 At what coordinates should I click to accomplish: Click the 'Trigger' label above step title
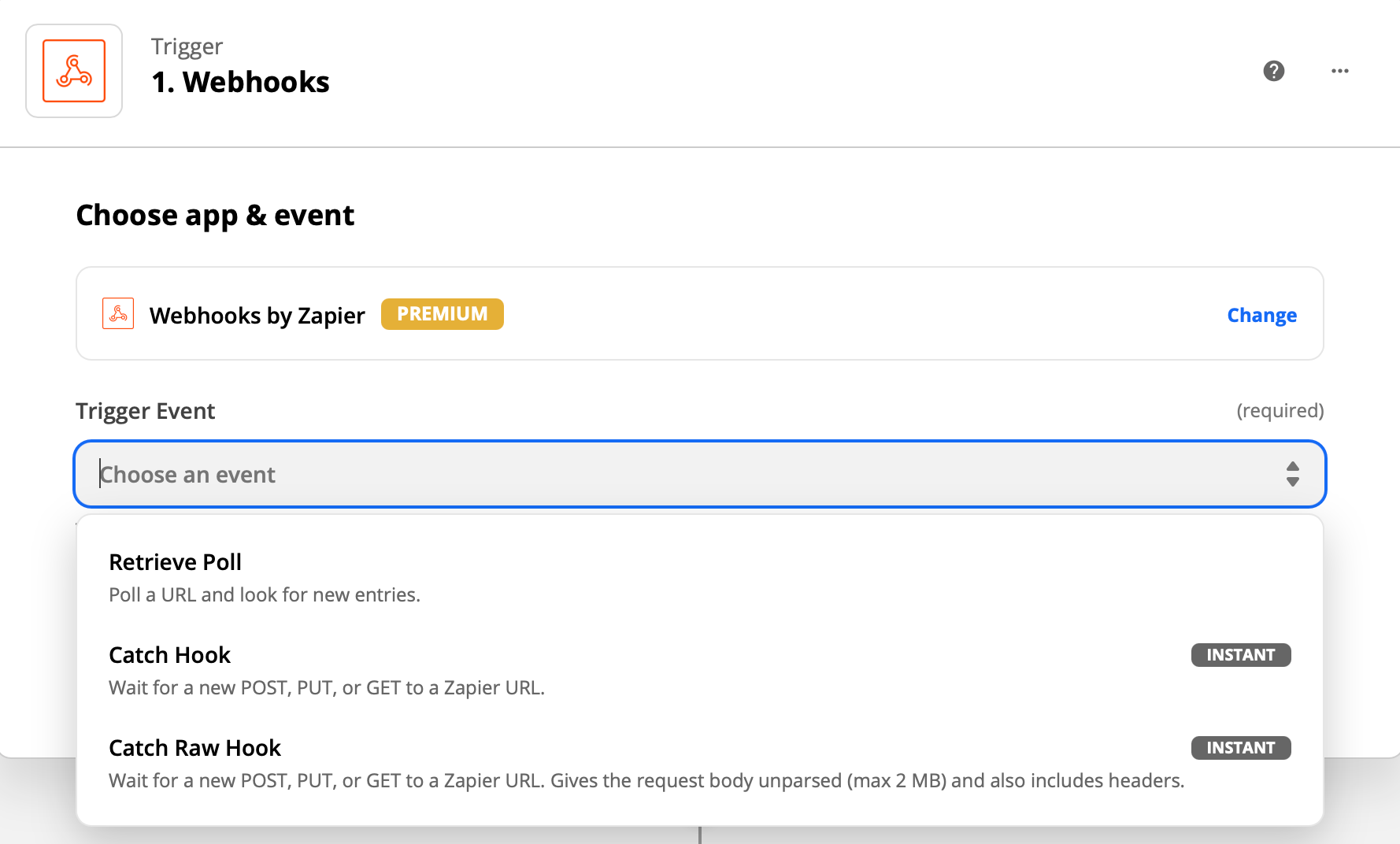click(x=187, y=46)
